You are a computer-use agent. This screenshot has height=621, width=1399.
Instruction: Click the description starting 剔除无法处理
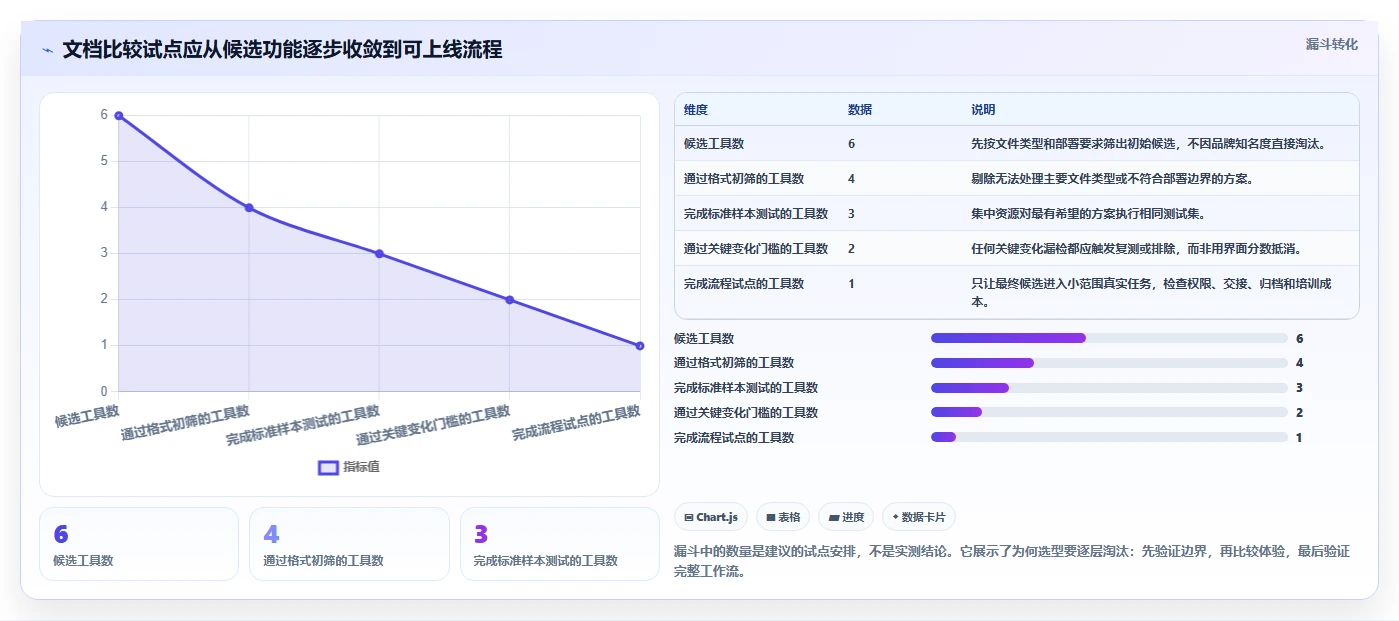click(x=1112, y=179)
